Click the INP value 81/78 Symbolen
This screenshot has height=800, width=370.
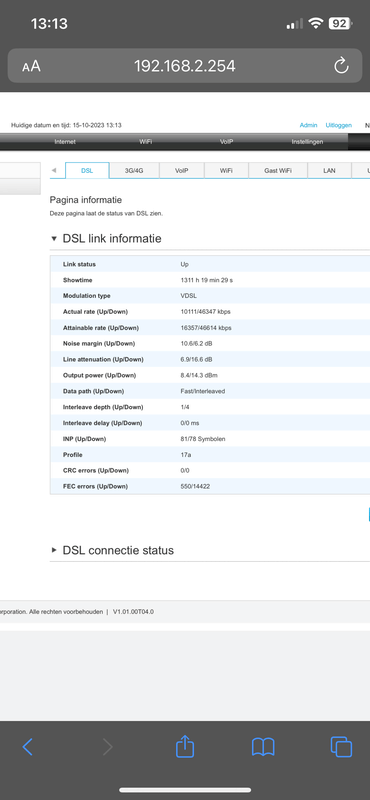pyautogui.click(x=203, y=439)
